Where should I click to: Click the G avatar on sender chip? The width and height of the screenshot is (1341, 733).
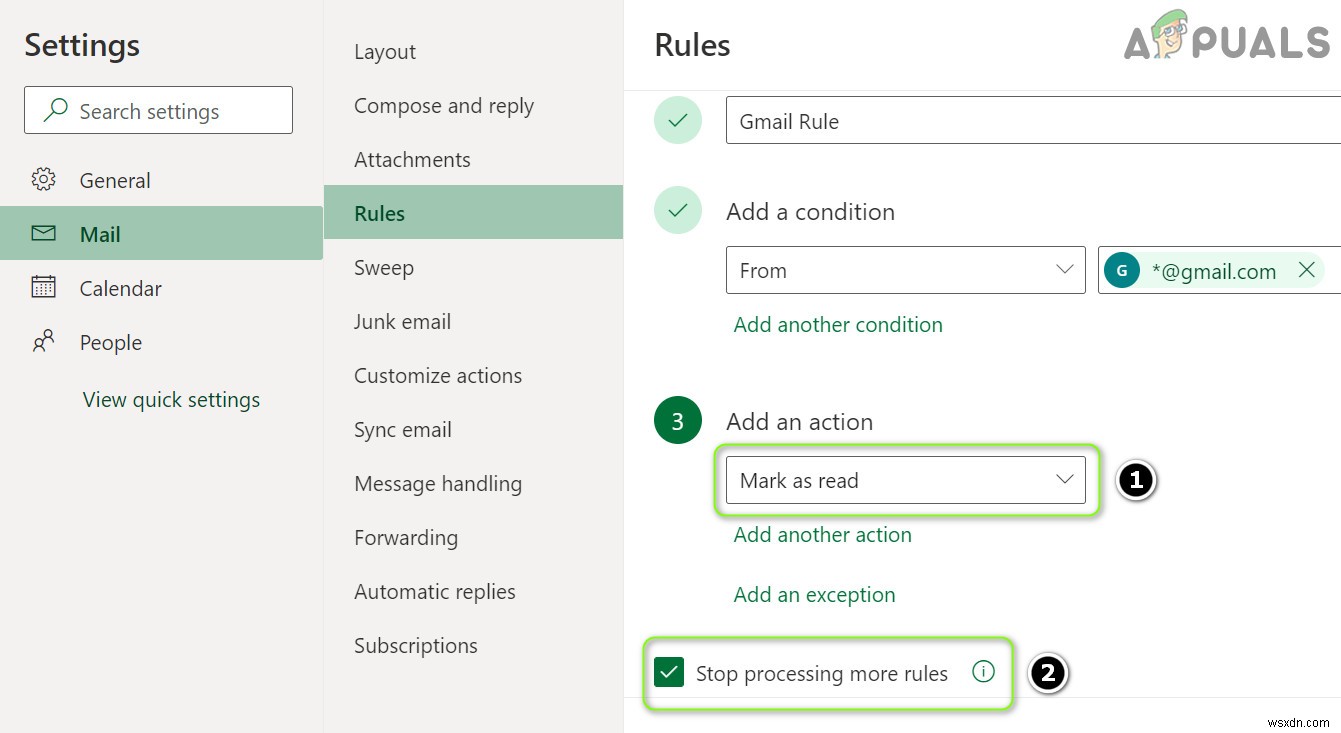coord(1122,270)
